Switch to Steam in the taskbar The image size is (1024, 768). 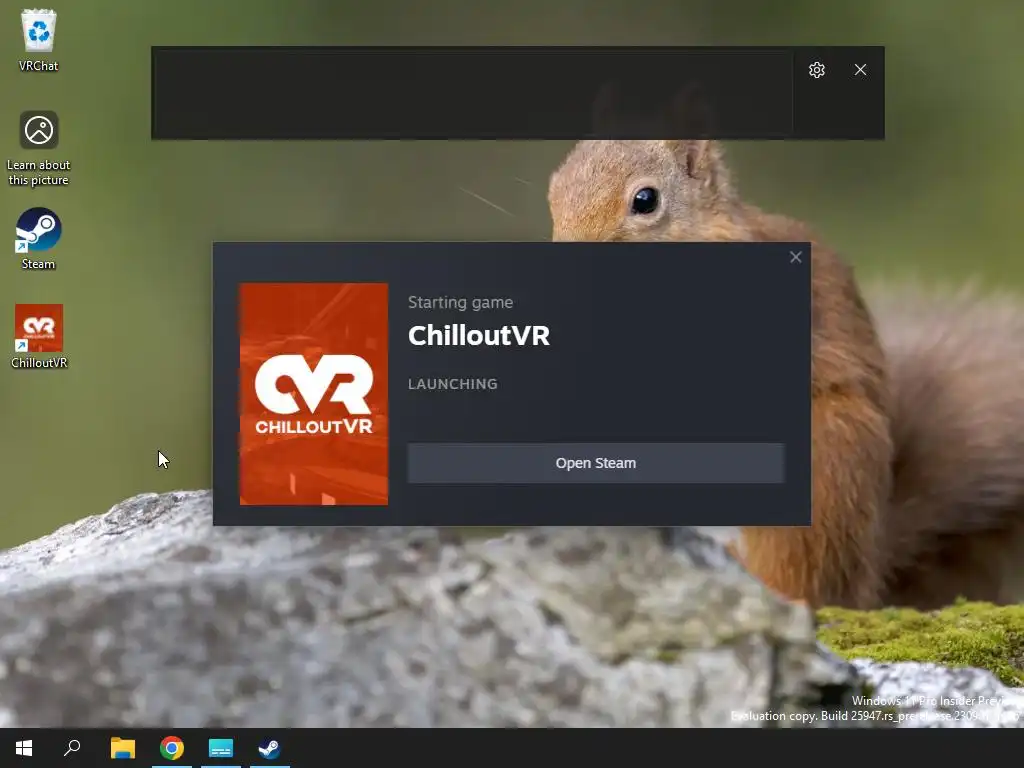(269, 748)
